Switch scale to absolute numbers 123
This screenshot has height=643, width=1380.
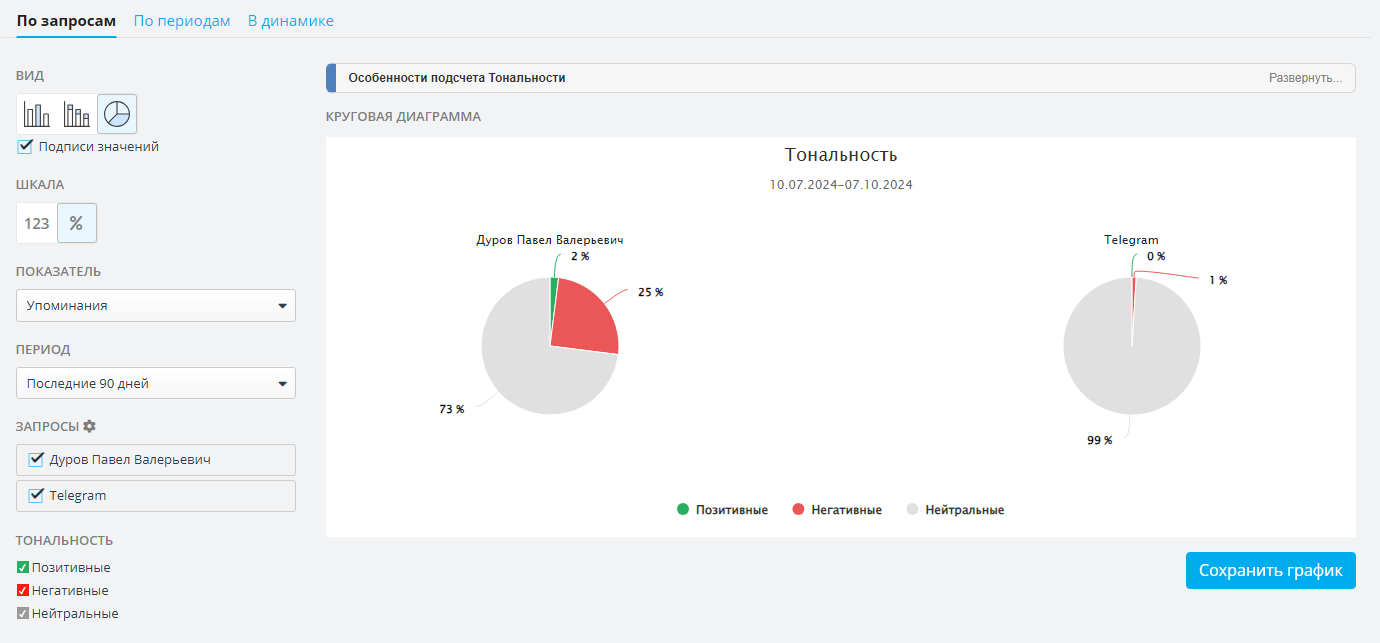pos(37,223)
